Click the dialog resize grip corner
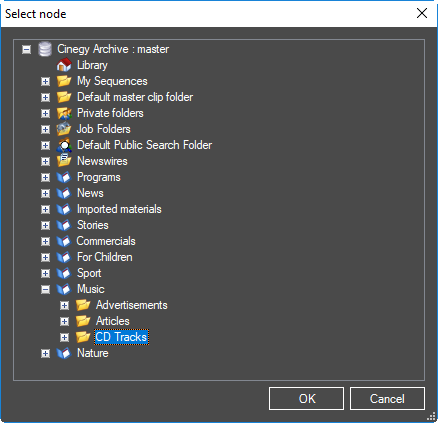438x423 pixels. pyautogui.click(x=431, y=416)
